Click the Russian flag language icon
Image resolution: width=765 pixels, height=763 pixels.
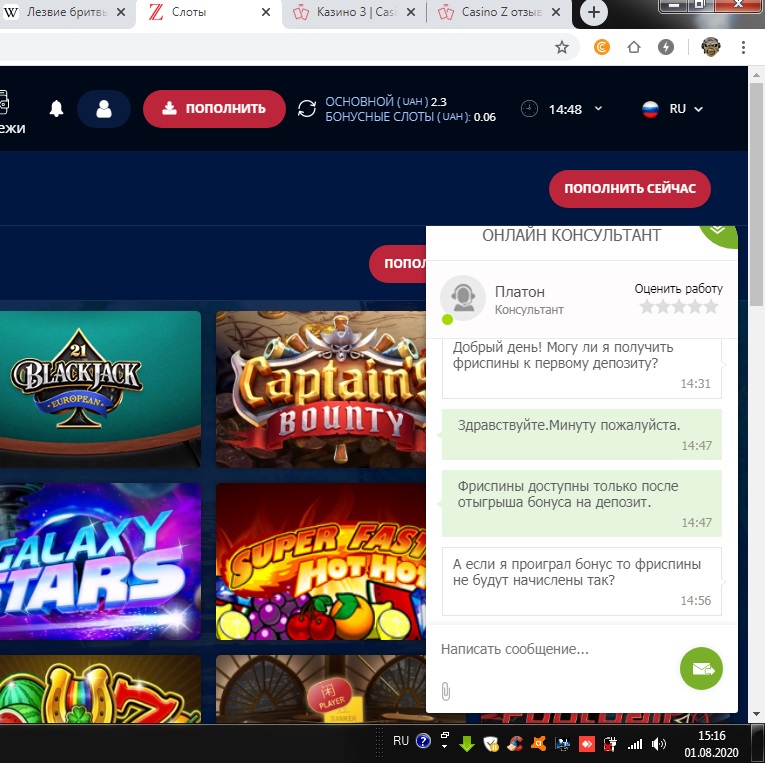click(x=650, y=109)
